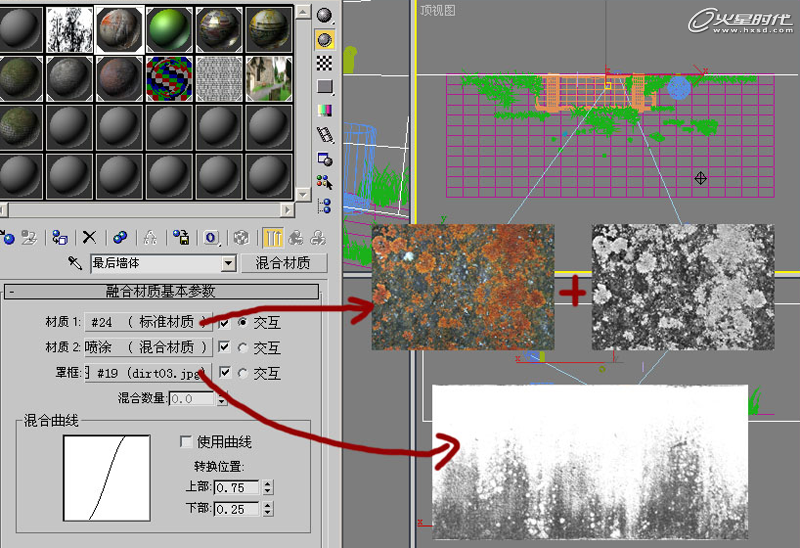Select the 材质 1 交互 radio button
Viewport: 800px width, 548px height.
[x=243, y=322]
